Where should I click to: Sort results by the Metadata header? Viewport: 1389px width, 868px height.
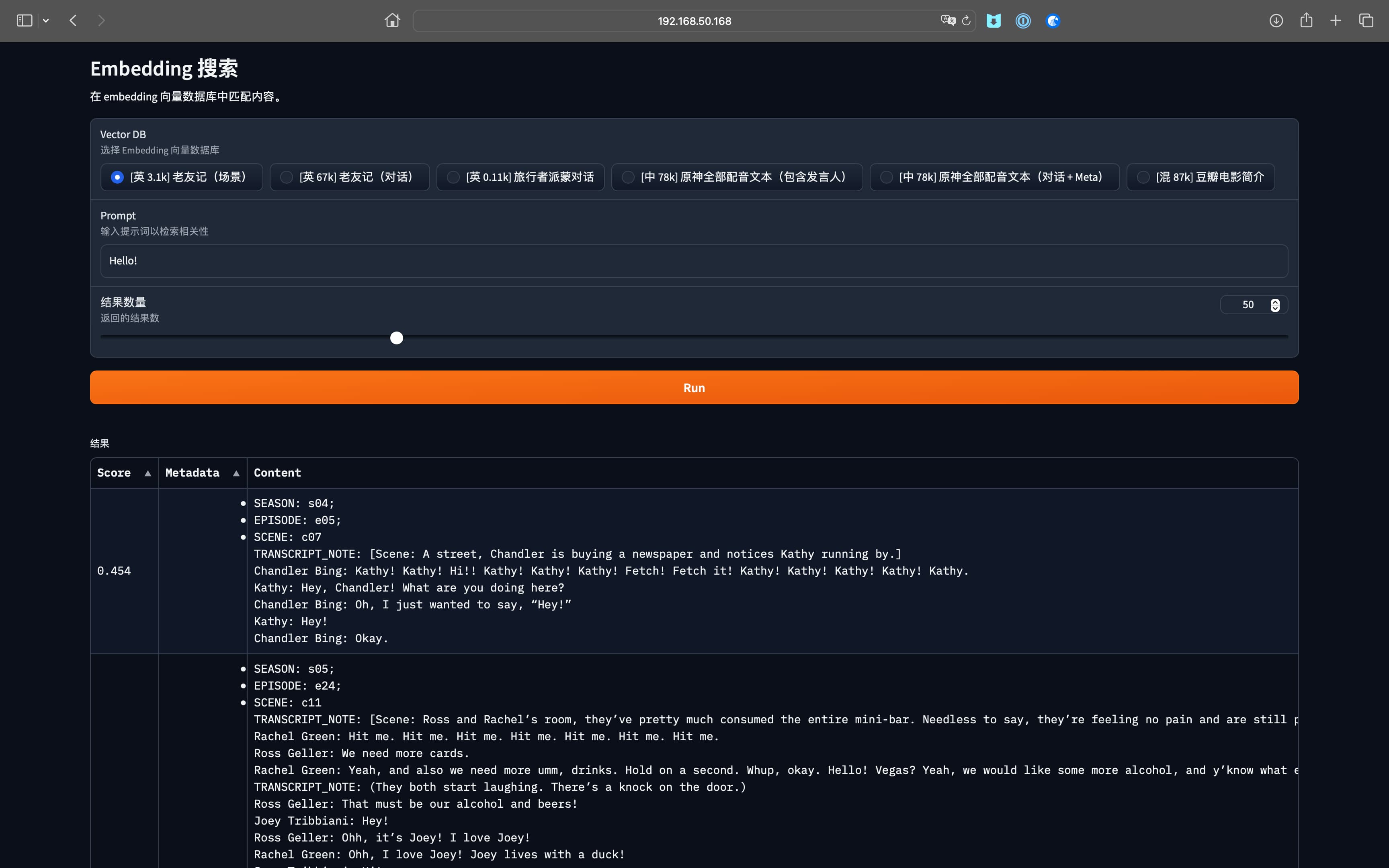(x=192, y=473)
